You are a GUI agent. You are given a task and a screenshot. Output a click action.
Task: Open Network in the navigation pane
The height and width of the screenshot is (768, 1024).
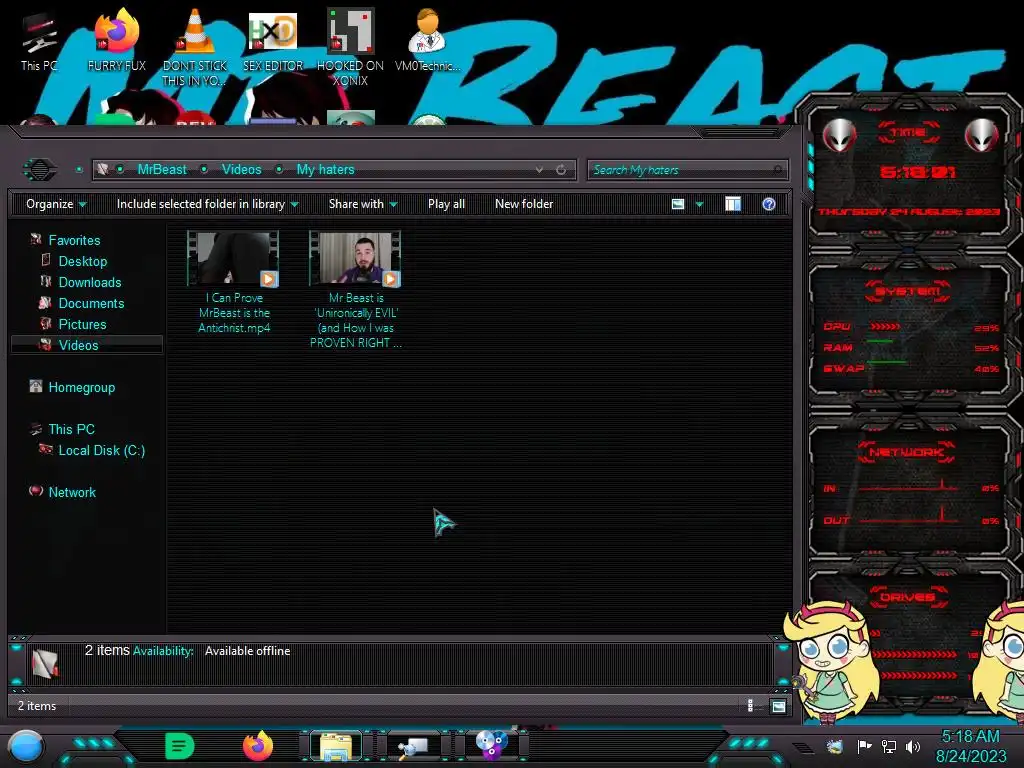72,492
